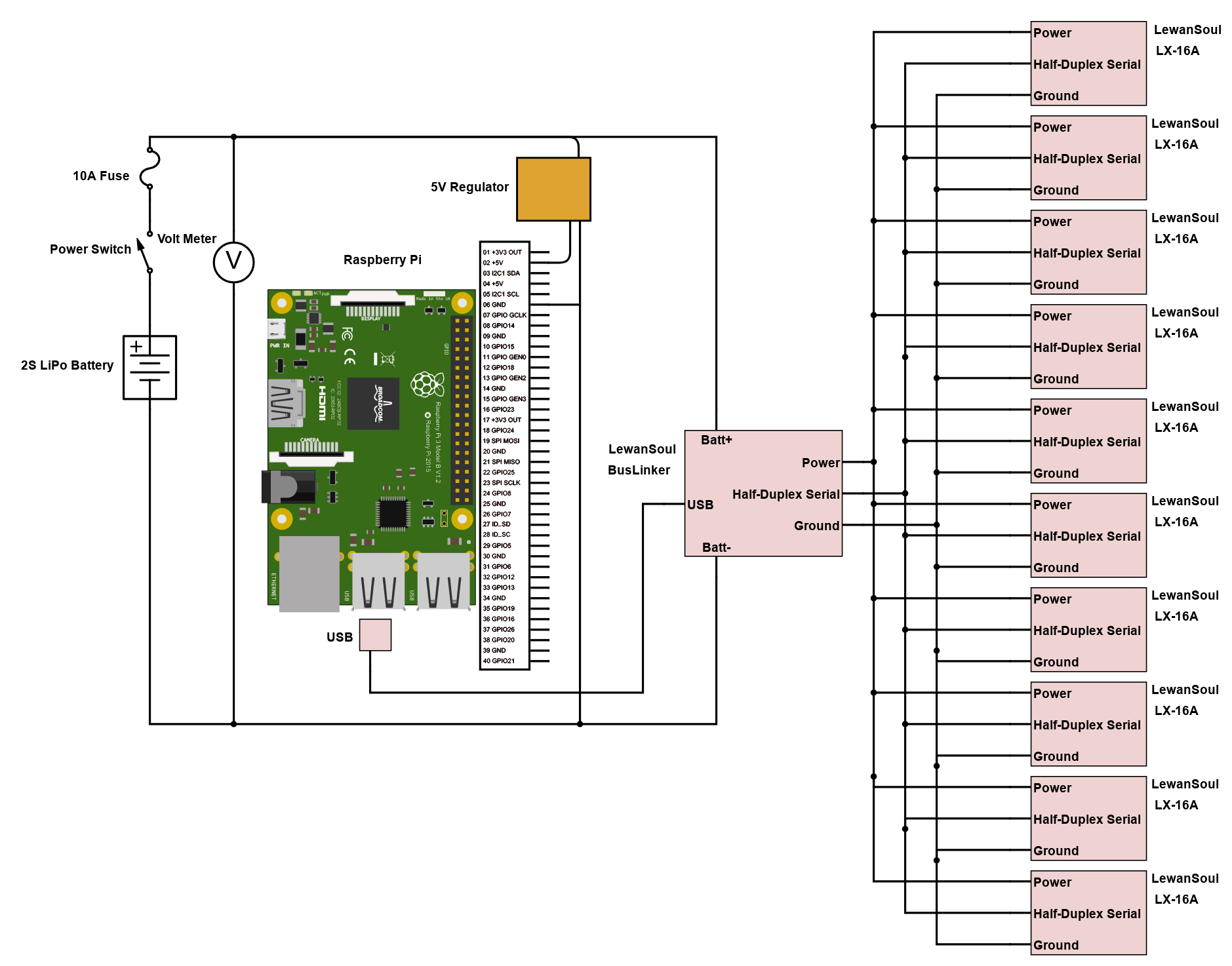
Task: Click pin '40 GPIO21'
Action: 499,661
